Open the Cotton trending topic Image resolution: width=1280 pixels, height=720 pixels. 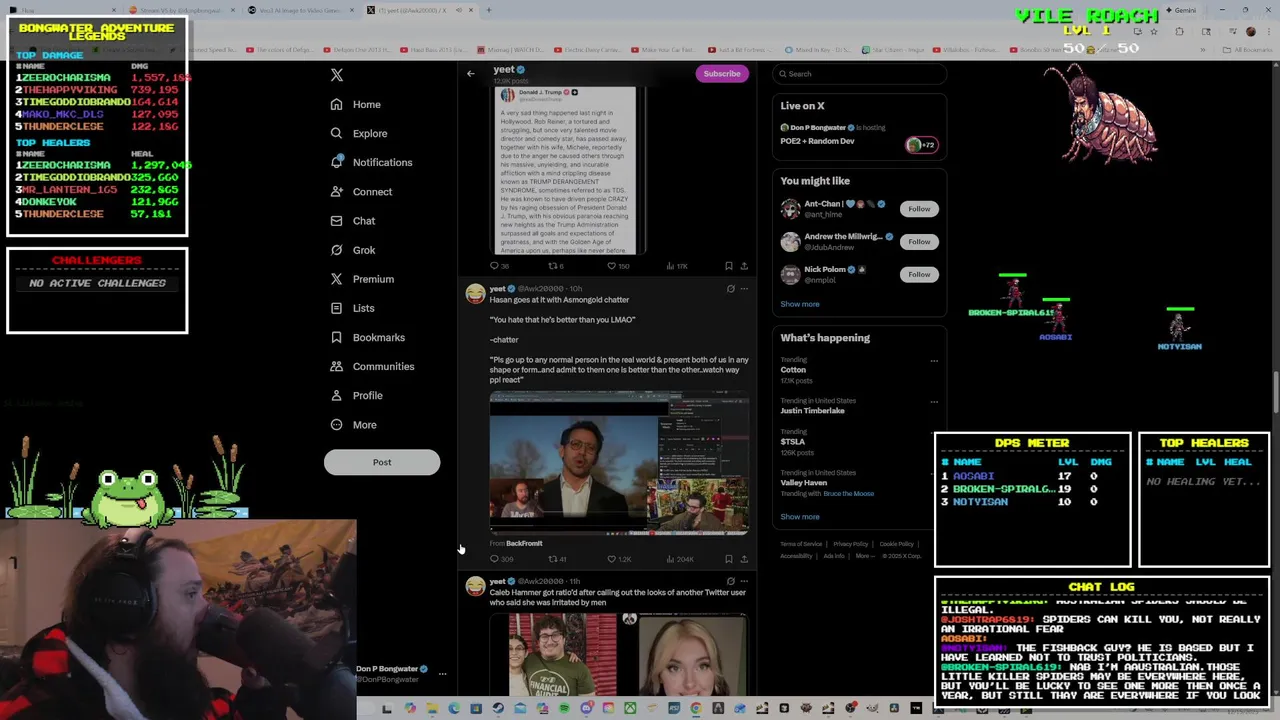coord(793,370)
